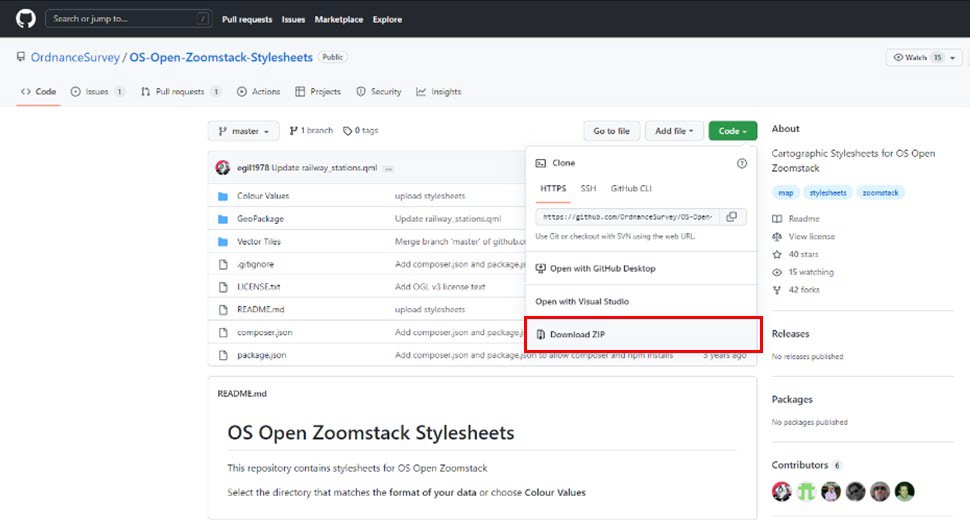
Task: Click the zoomstack topic tag
Action: click(x=880, y=193)
